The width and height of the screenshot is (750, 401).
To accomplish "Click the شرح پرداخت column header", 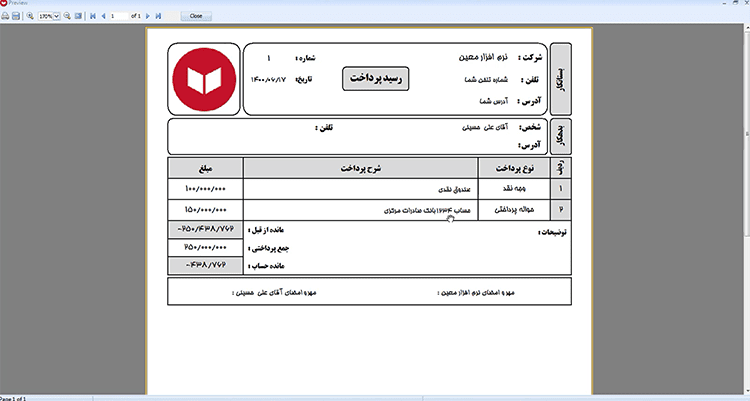I will [x=361, y=168].
